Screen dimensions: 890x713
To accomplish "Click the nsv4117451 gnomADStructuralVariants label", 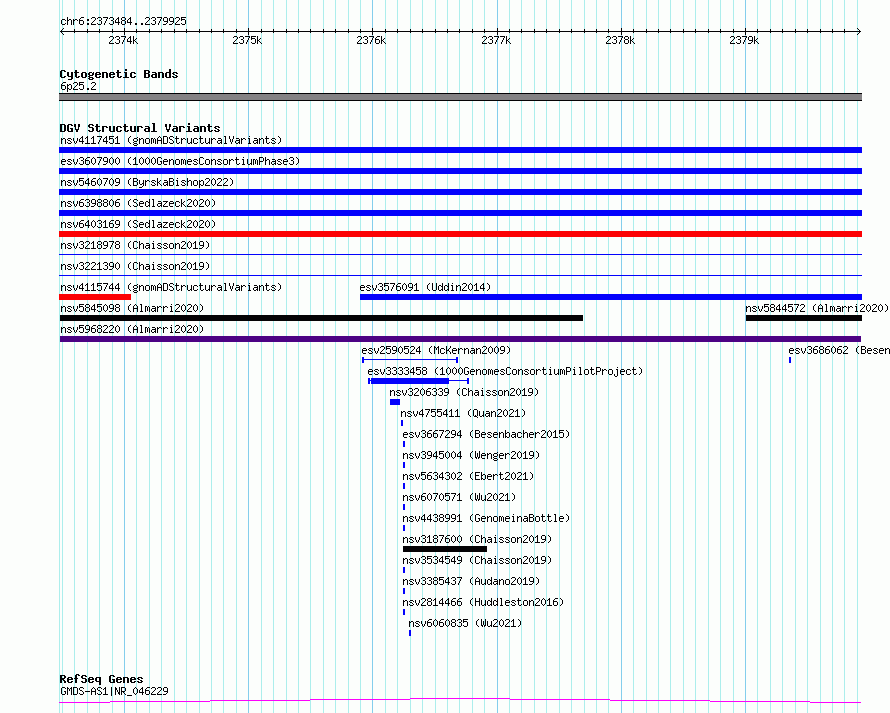I will (x=171, y=140).
